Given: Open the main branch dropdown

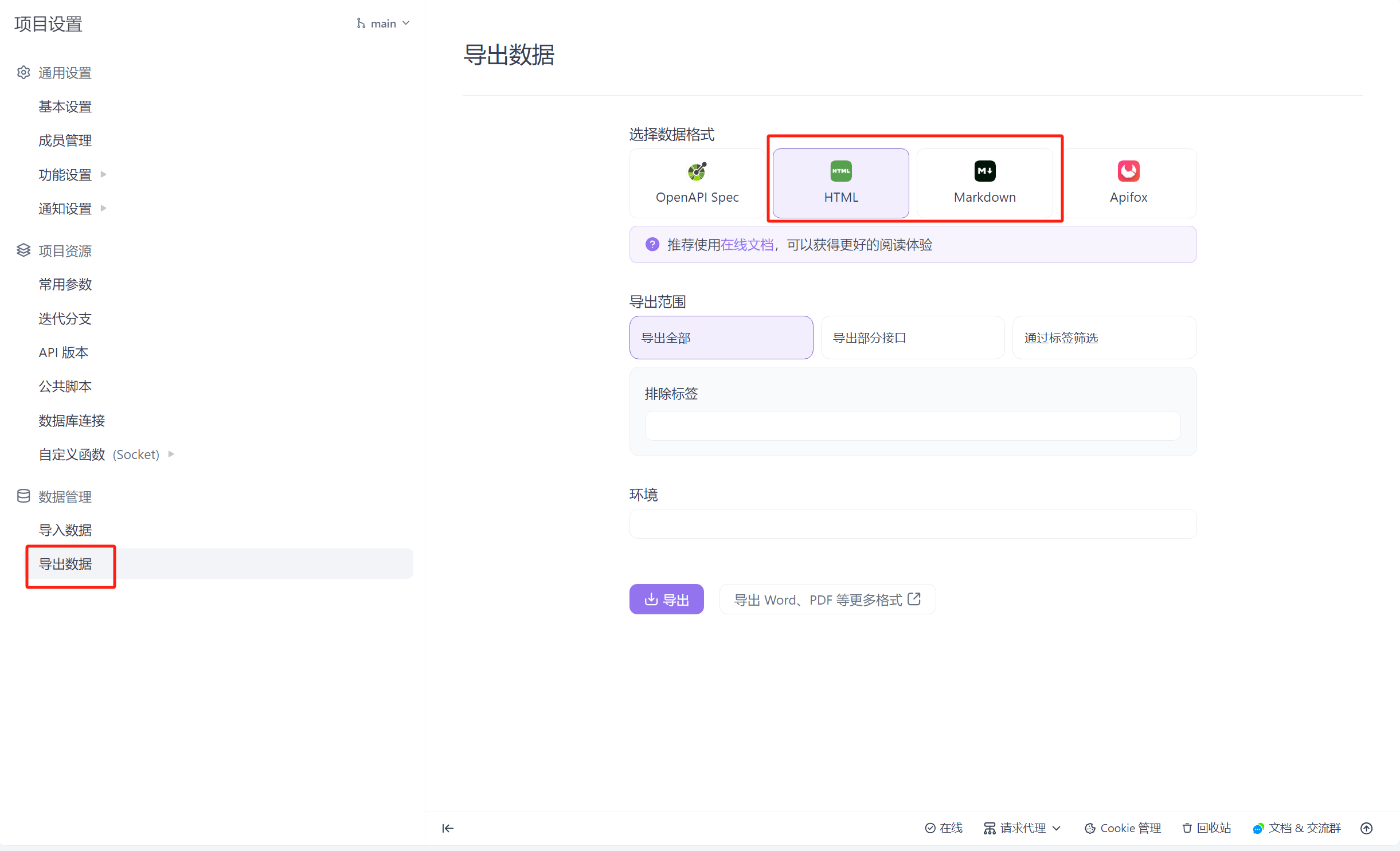Looking at the screenshot, I should click(383, 23).
